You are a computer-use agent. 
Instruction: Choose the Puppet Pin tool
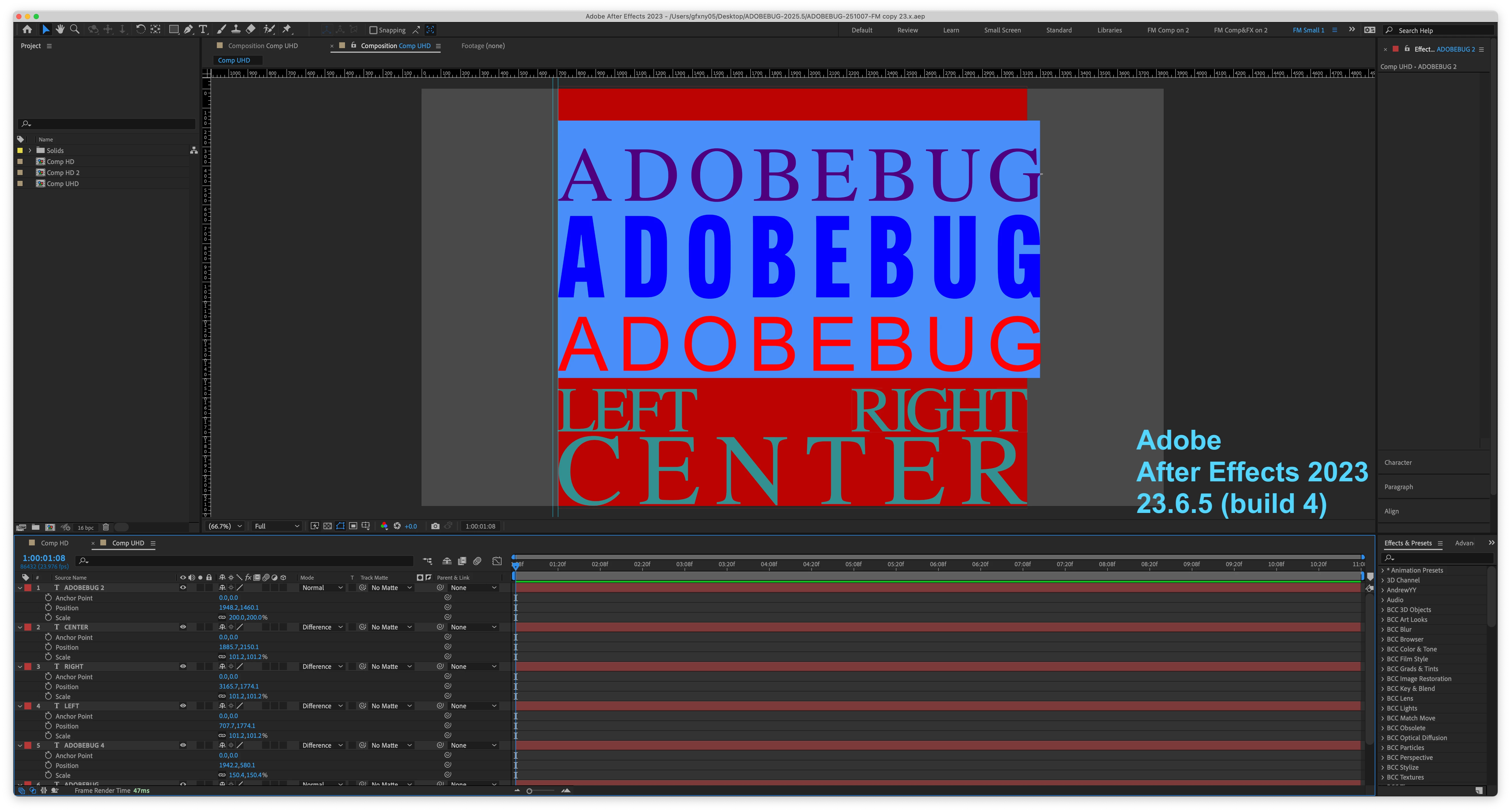[x=287, y=29]
